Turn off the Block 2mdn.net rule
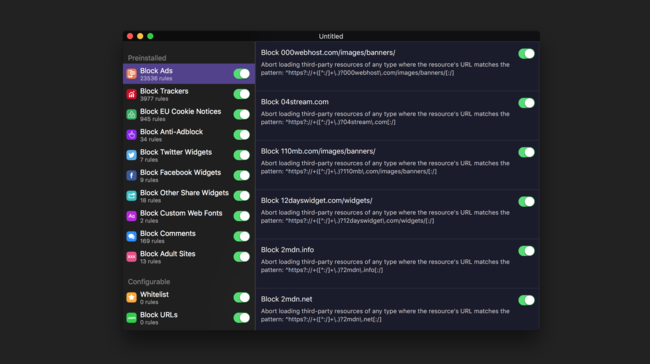 (x=526, y=300)
